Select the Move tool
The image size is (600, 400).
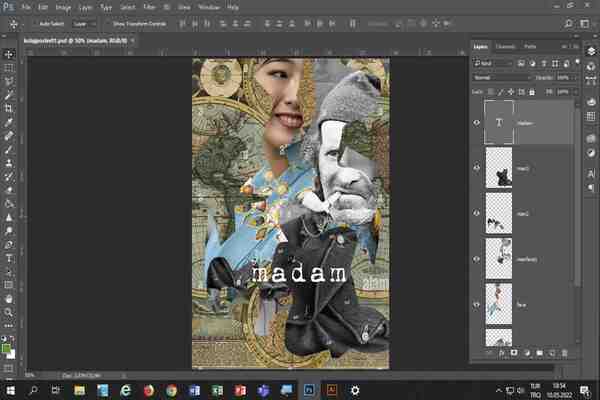point(9,54)
